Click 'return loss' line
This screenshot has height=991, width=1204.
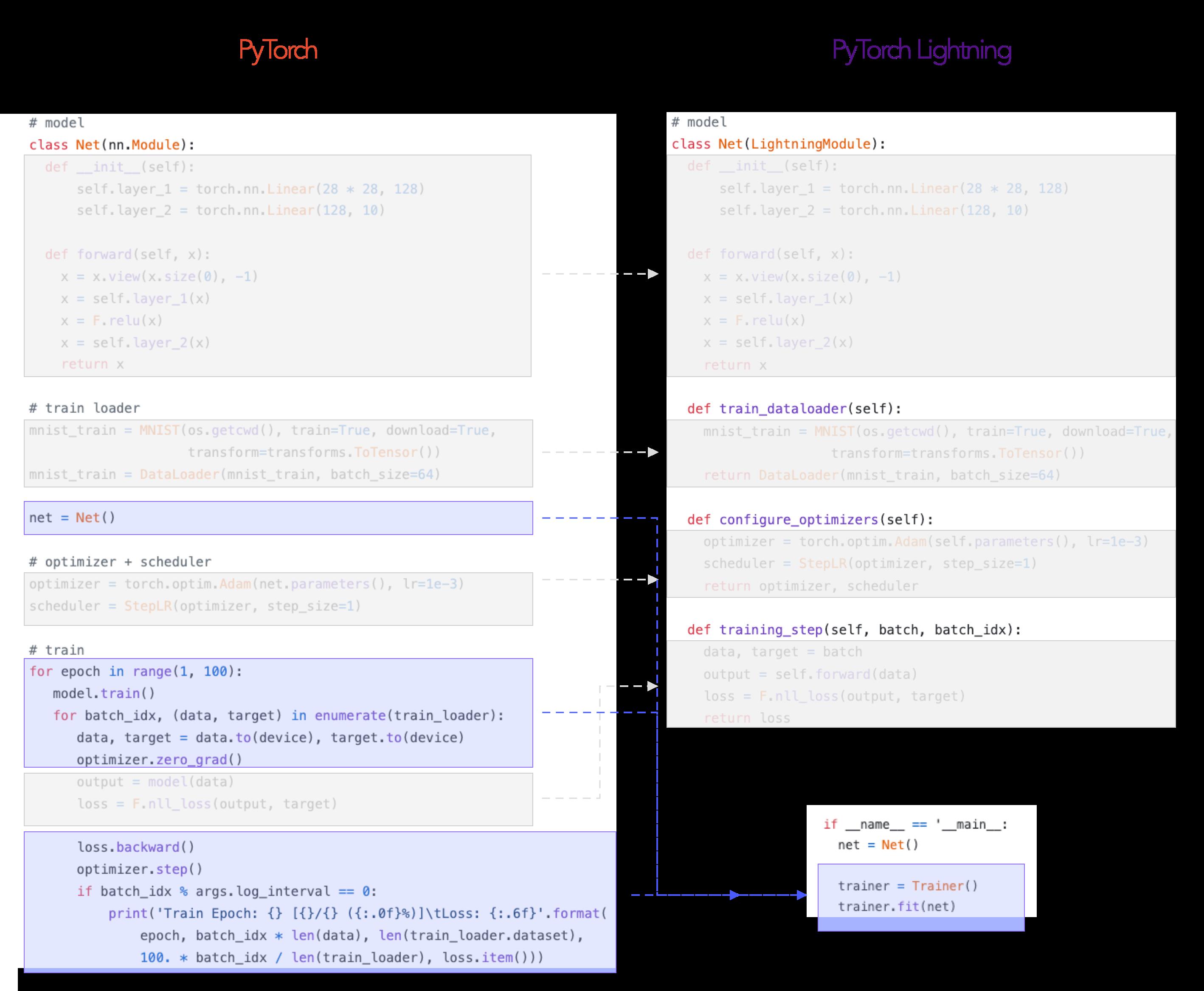pos(747,719)
